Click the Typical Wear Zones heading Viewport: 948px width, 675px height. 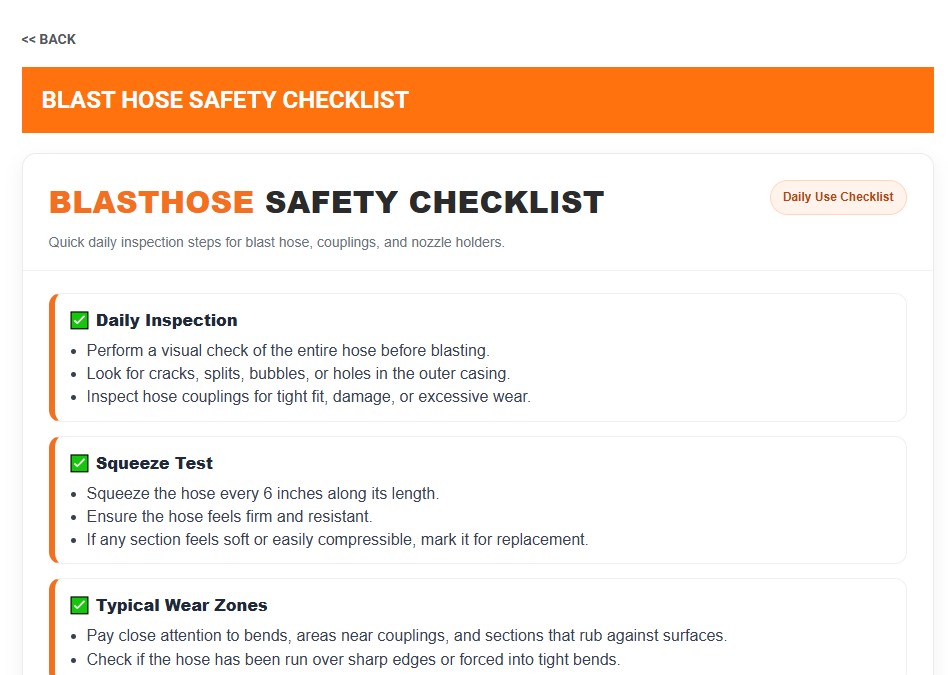coord(182,605)
